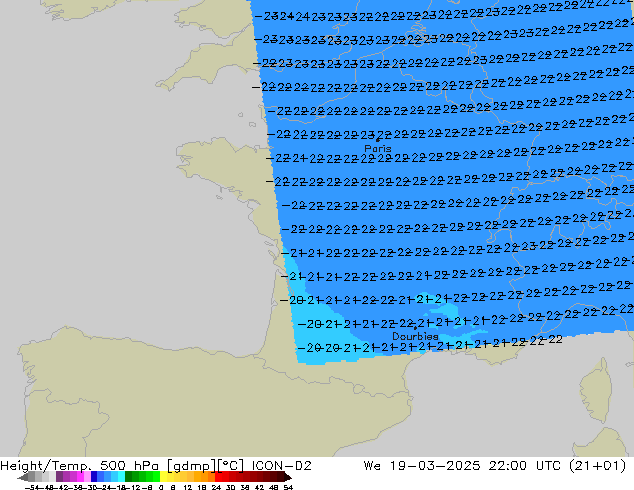Click the 'Height/Temp. 500 hPa' title text
This screenshot has height=490, width=634.
80,466
